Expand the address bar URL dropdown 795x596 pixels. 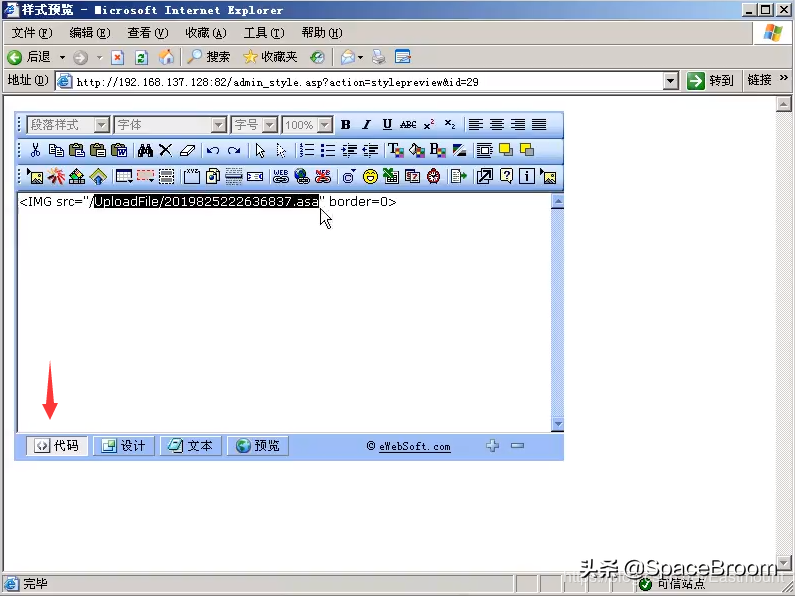click(671, 81)
